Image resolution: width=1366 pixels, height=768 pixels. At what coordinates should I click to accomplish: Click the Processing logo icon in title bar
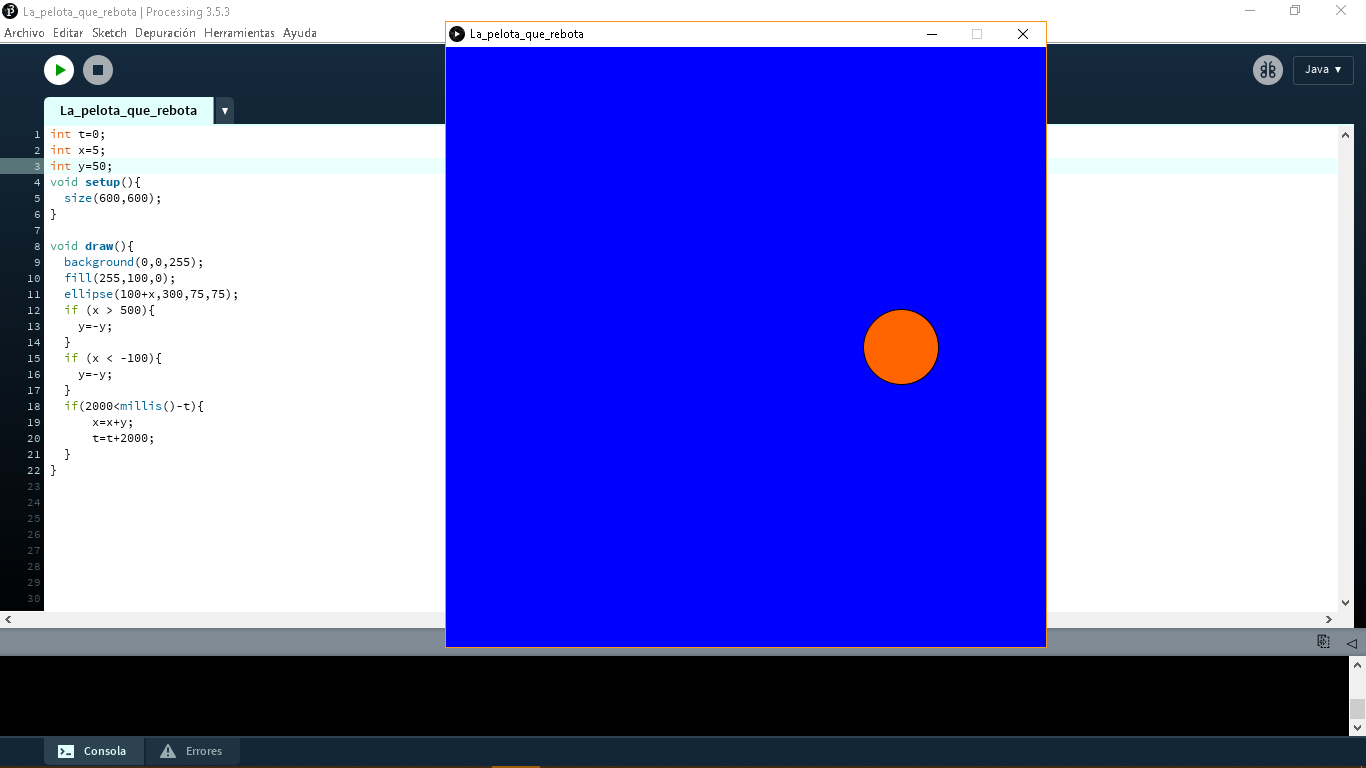[10, 12]
